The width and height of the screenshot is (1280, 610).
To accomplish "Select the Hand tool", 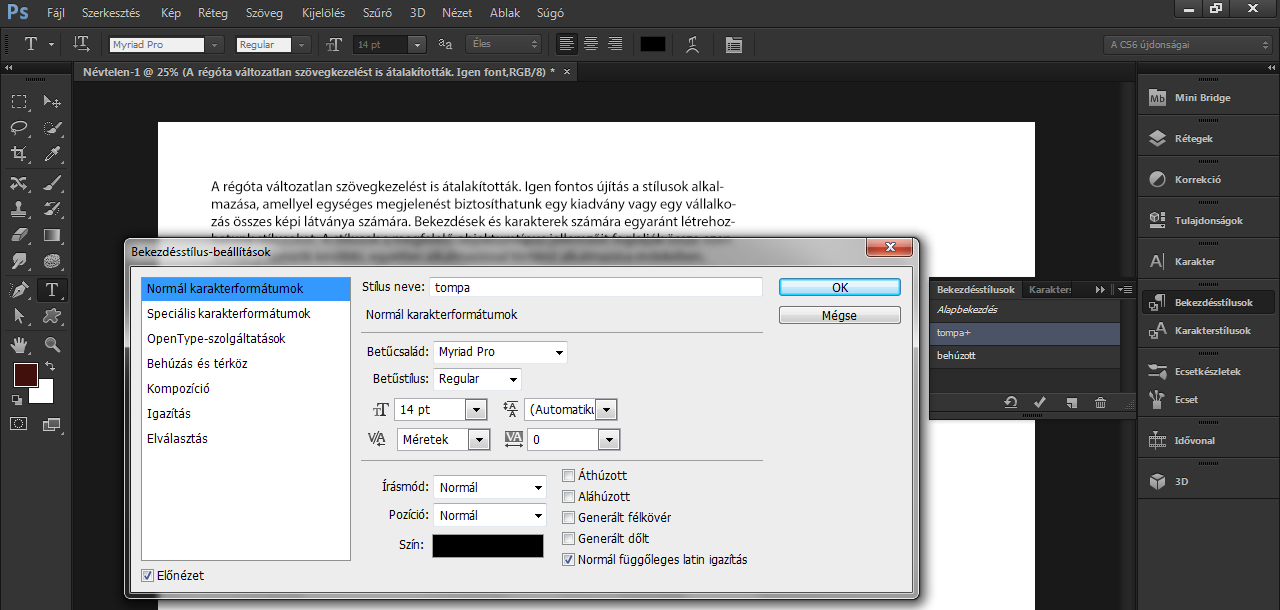I will [19, 345].
